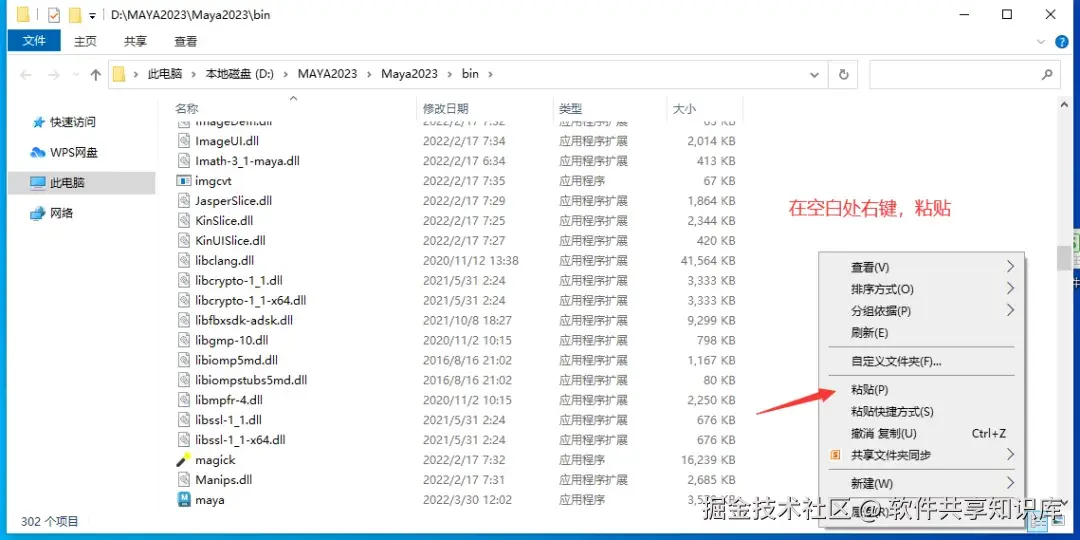Select the libgmp-10.dll file icon
Viewport: 1080px width, 540px height.
(183, 340)
